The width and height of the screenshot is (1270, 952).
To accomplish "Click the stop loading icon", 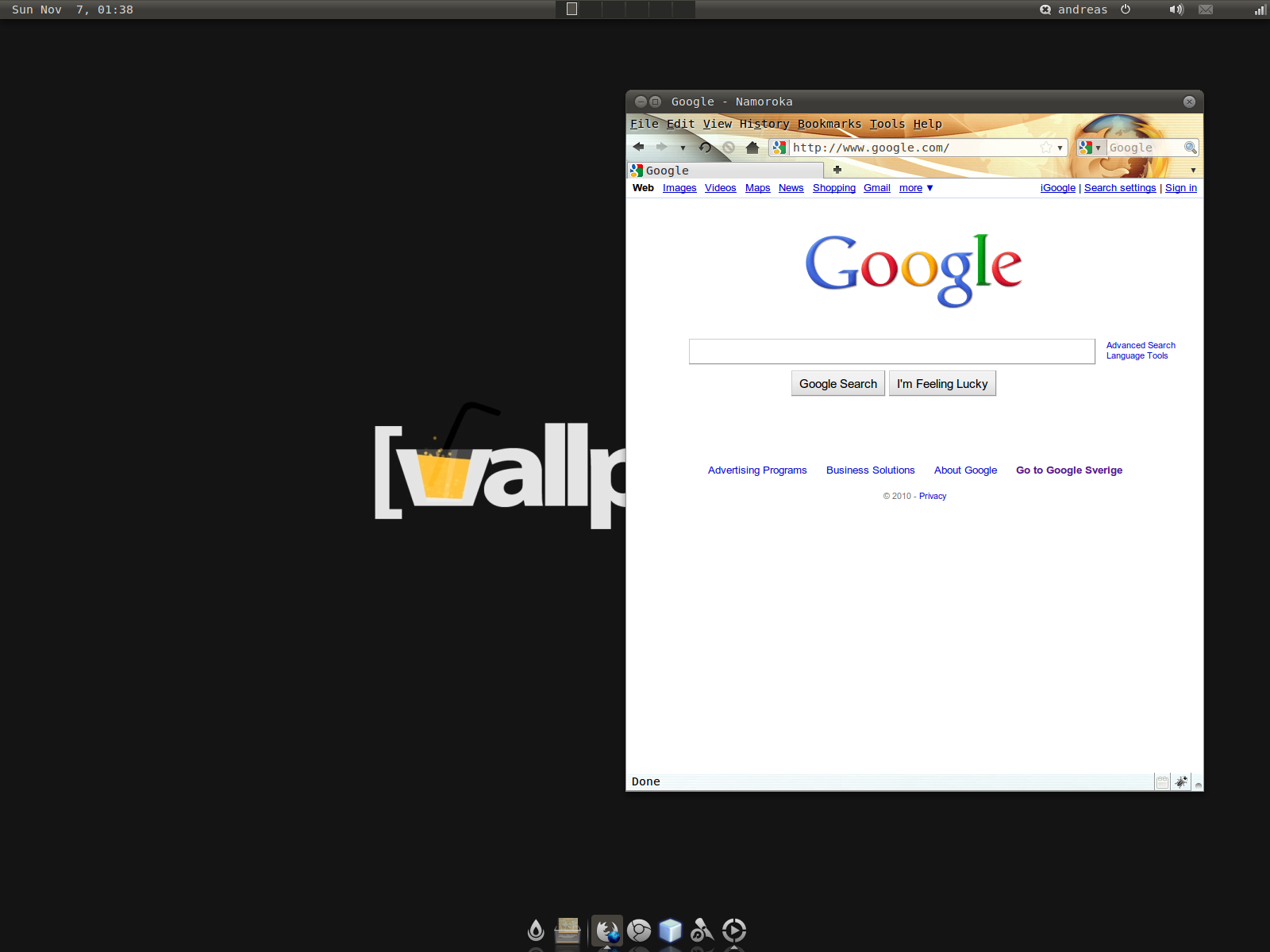I will (x=728, y=148).
